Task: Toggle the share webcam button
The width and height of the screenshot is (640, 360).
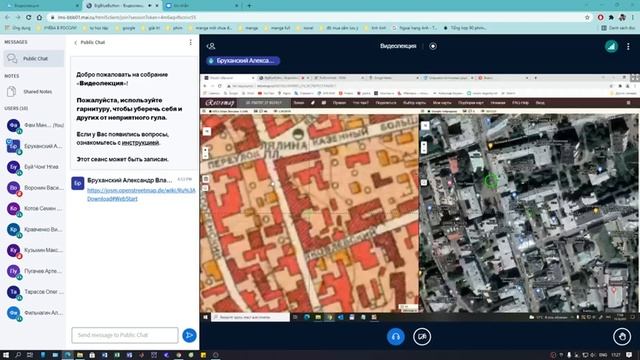Action: click(x=422, y=337)
